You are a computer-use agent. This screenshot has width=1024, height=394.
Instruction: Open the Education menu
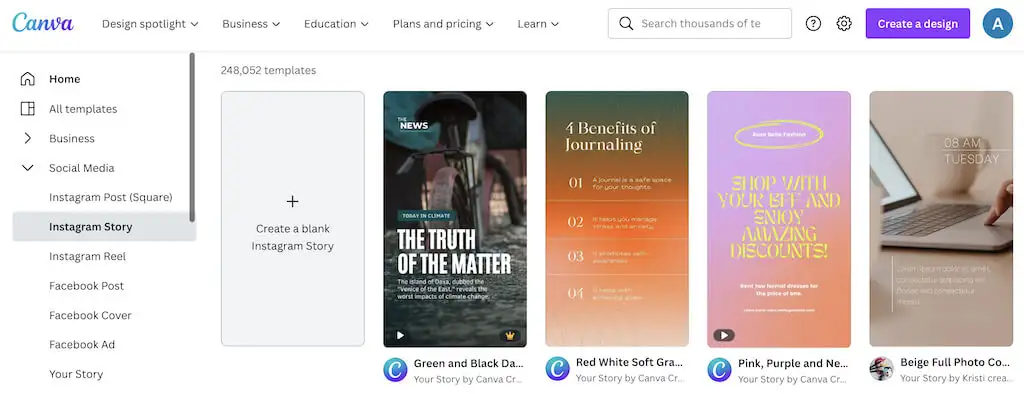pyautogui.click(x=336, y=24)
